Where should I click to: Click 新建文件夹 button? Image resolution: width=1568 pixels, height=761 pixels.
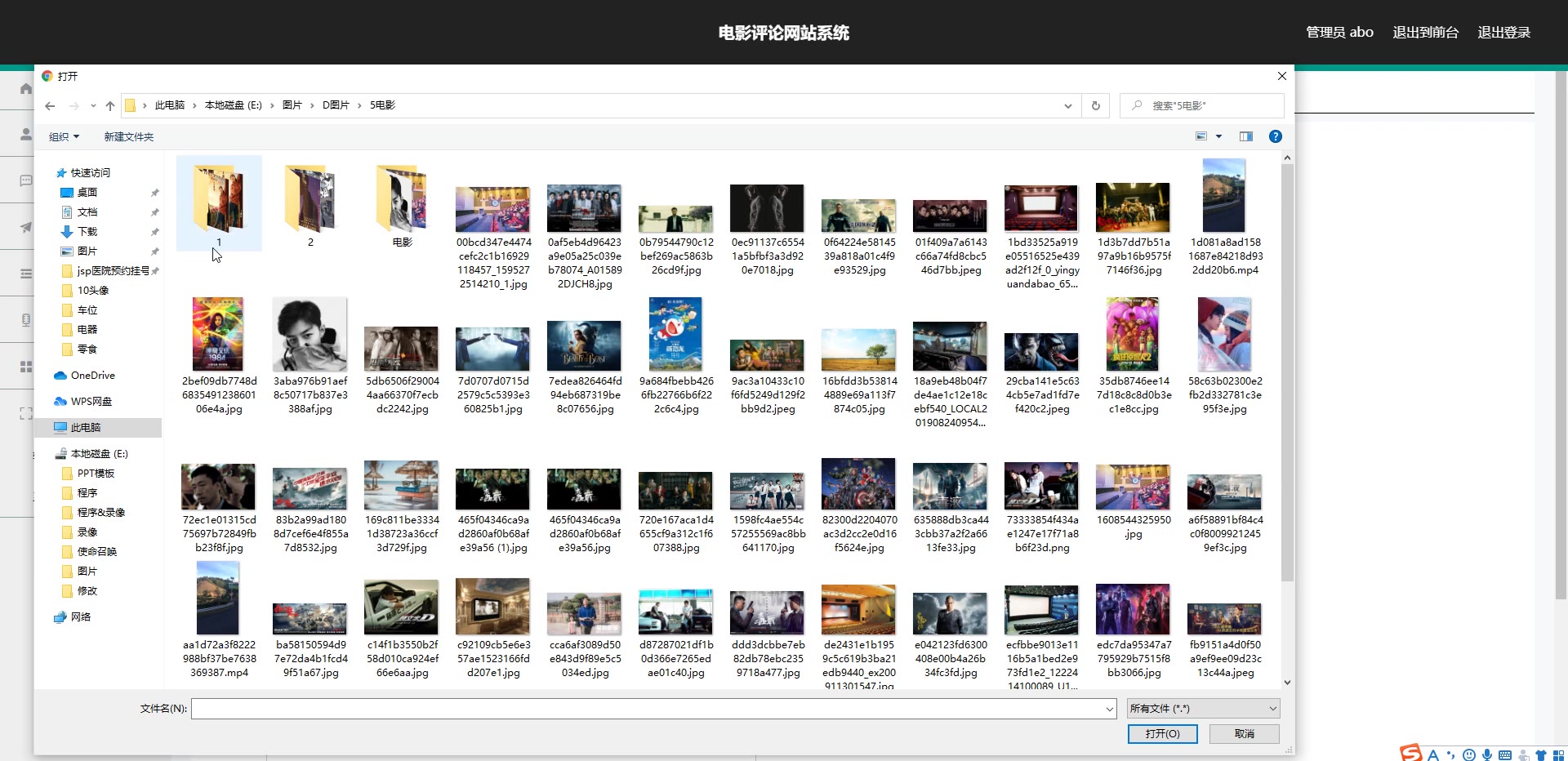point(128,136)
